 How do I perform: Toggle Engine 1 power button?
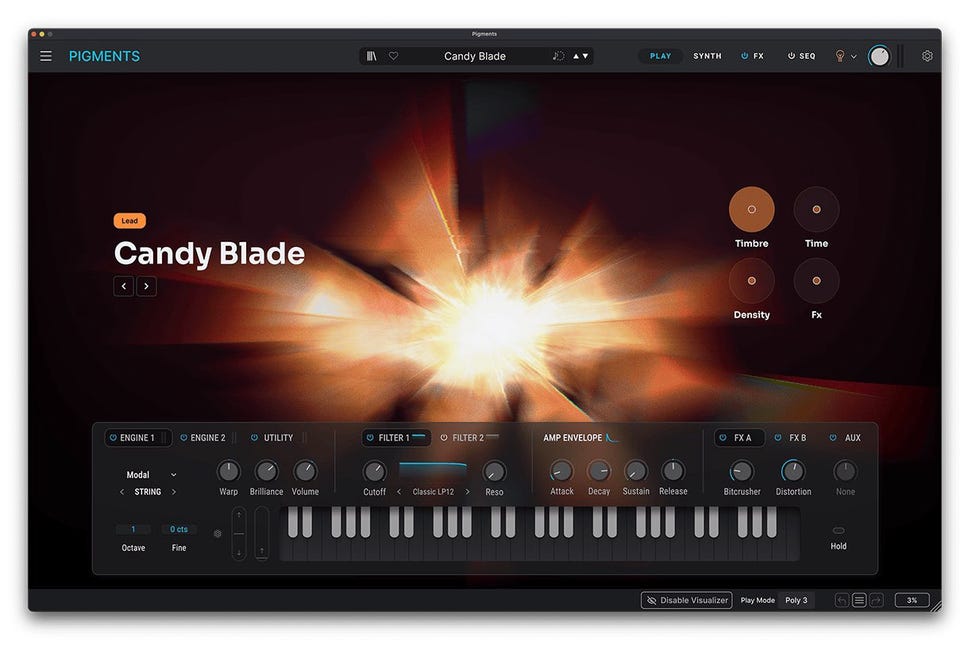coord(113,438)
